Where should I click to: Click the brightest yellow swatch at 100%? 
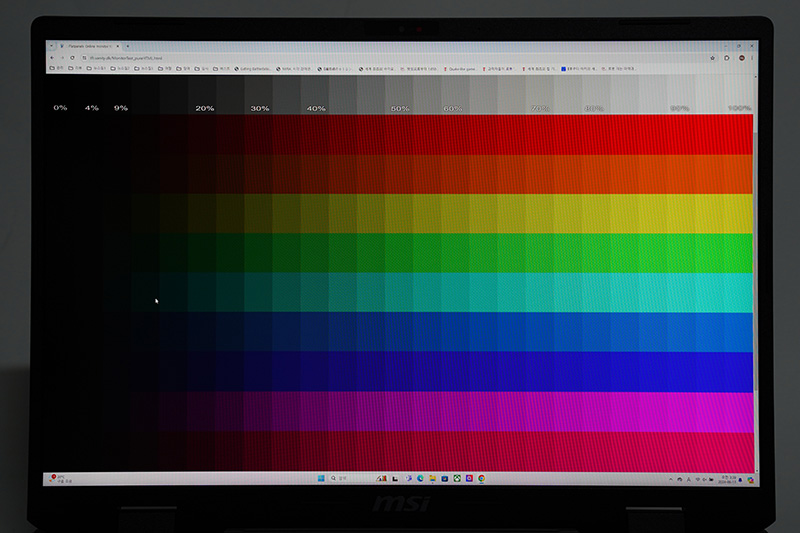(x=739, y=213)
